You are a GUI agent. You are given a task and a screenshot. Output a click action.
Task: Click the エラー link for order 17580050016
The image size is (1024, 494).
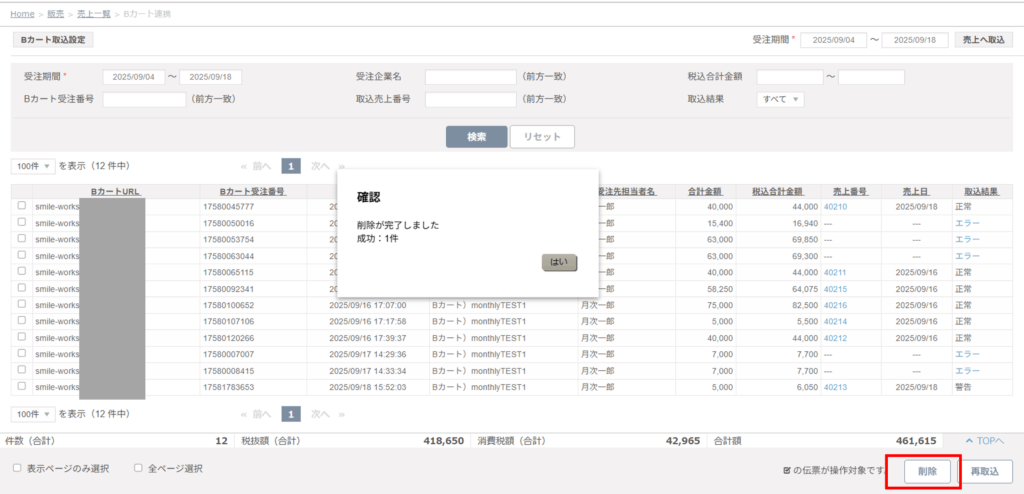tap(968, 223)
